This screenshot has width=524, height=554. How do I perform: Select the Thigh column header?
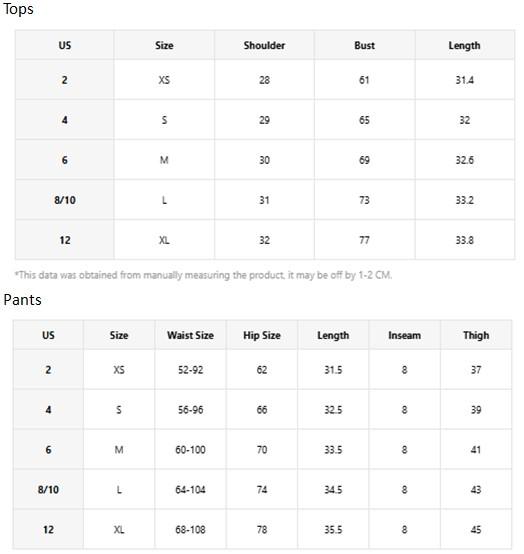[476, 335]
